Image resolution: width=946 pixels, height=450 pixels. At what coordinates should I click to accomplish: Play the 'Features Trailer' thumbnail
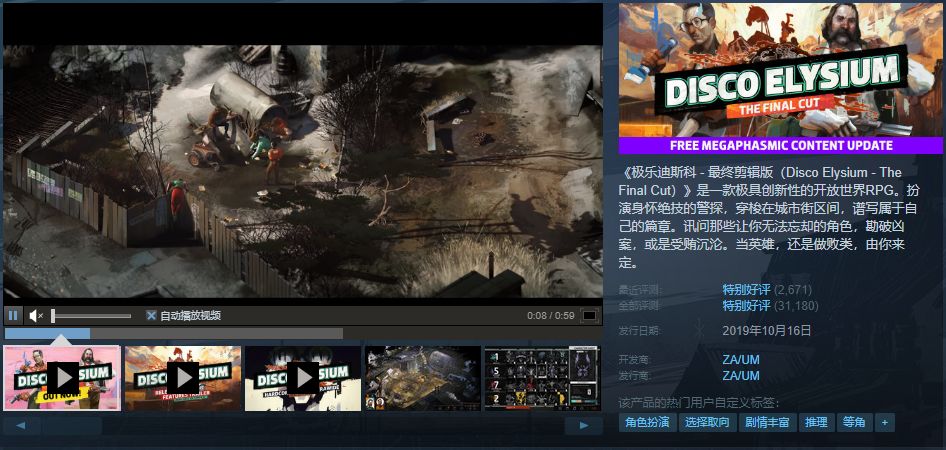183,378
